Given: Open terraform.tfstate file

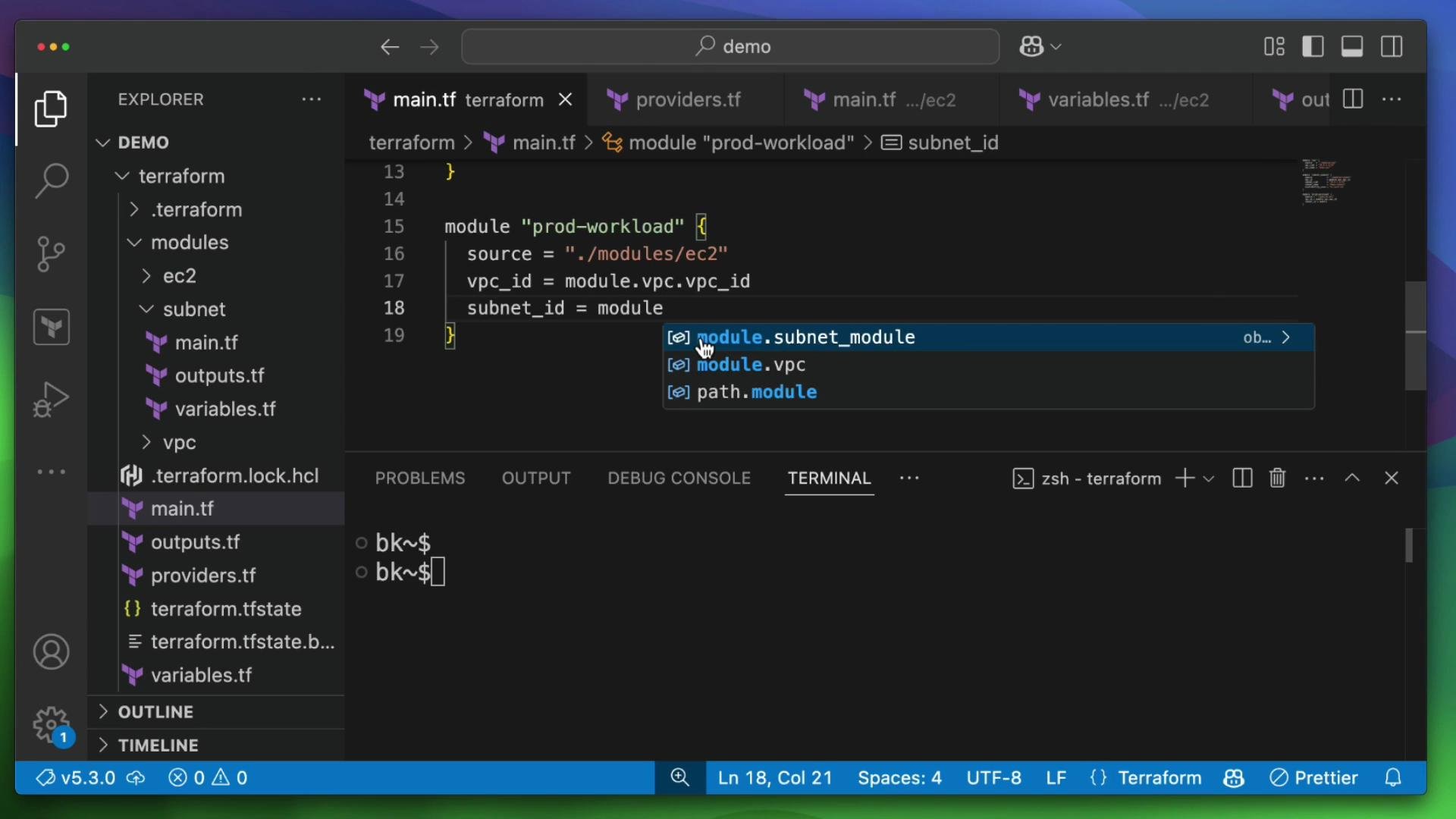Looking at the screenshot, I should (x=216, y=609).
